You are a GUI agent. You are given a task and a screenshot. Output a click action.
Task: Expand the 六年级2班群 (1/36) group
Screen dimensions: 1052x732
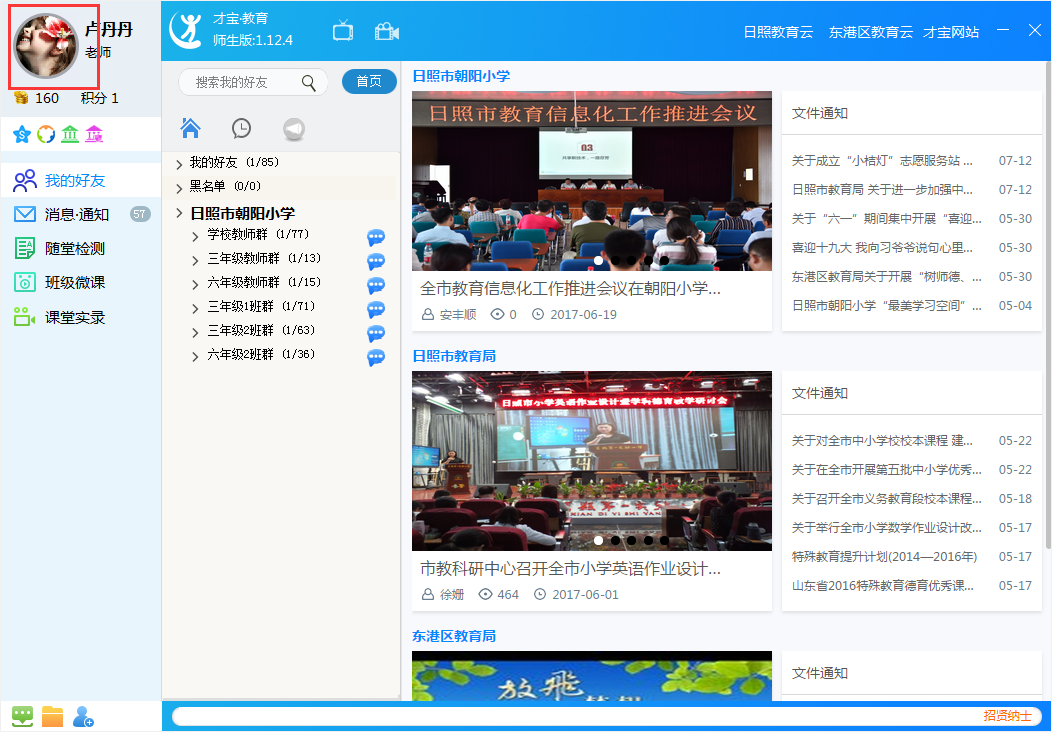tap(195, 356)
